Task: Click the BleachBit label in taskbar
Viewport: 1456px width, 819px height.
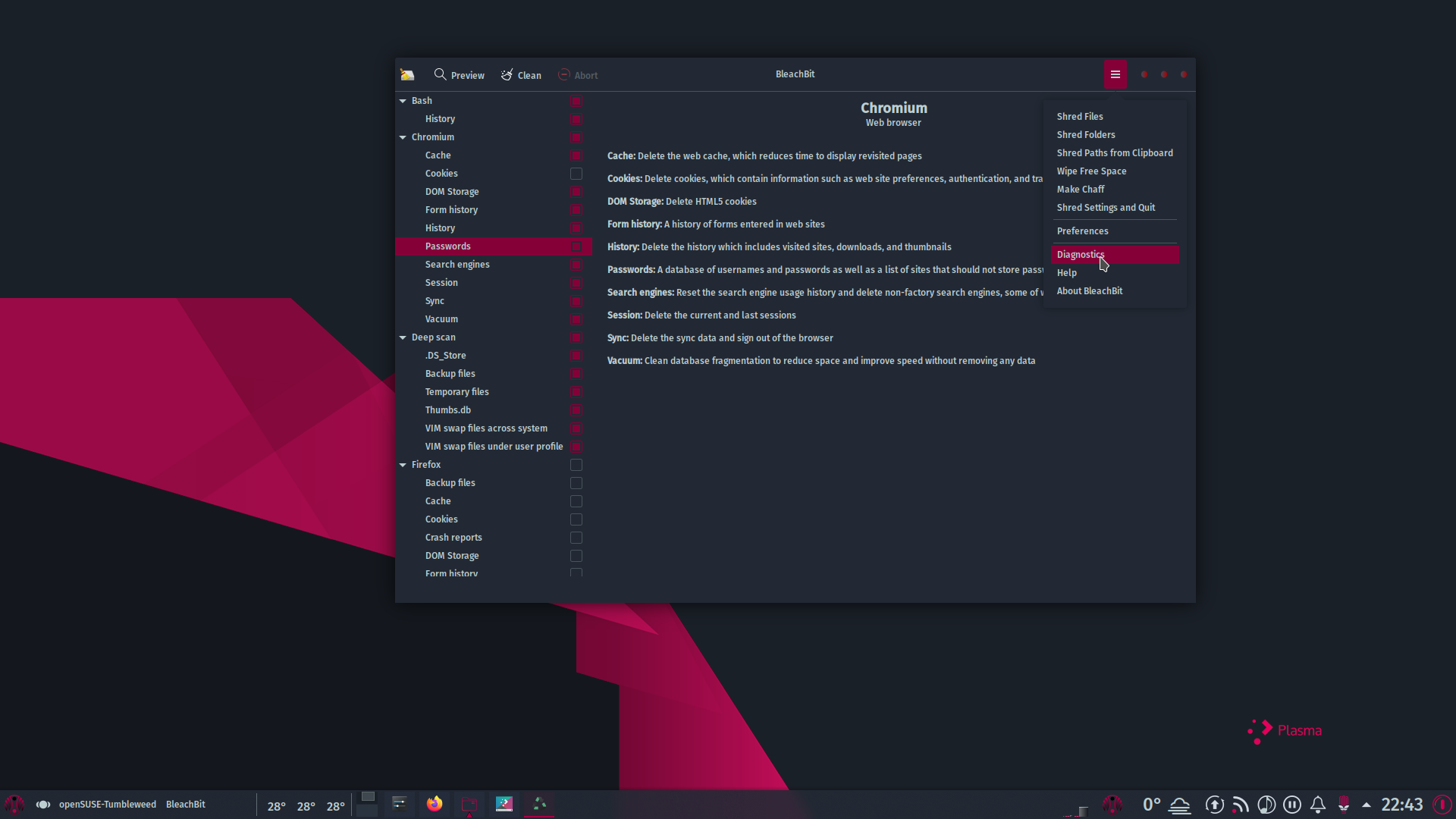Action: pos(186,805)
